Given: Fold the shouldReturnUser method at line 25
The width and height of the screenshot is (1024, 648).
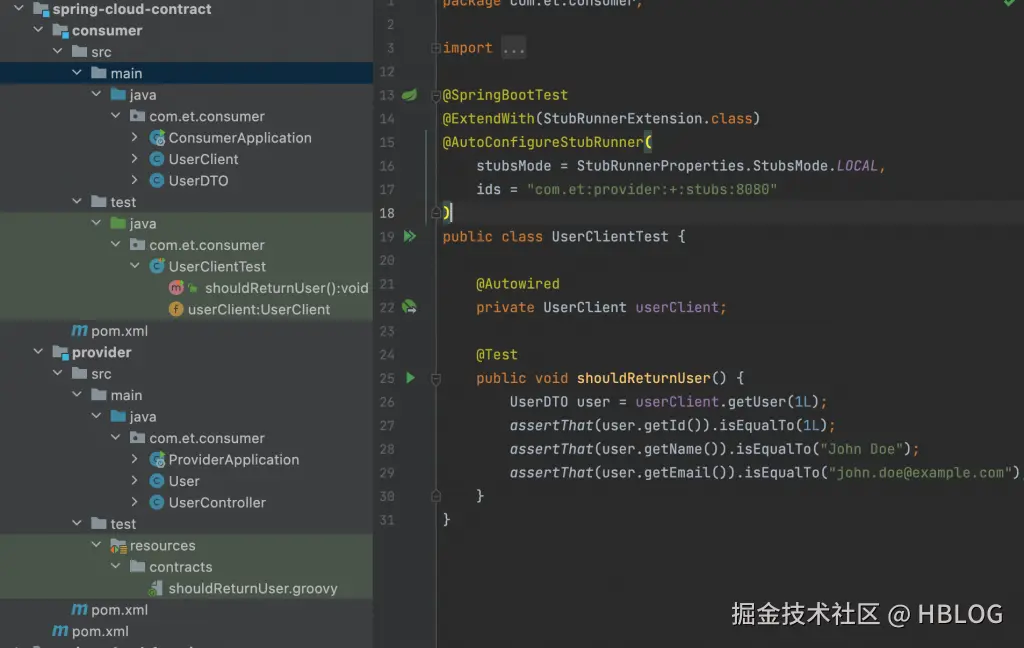Looking at the screenshot, I should tap(436, 379).
